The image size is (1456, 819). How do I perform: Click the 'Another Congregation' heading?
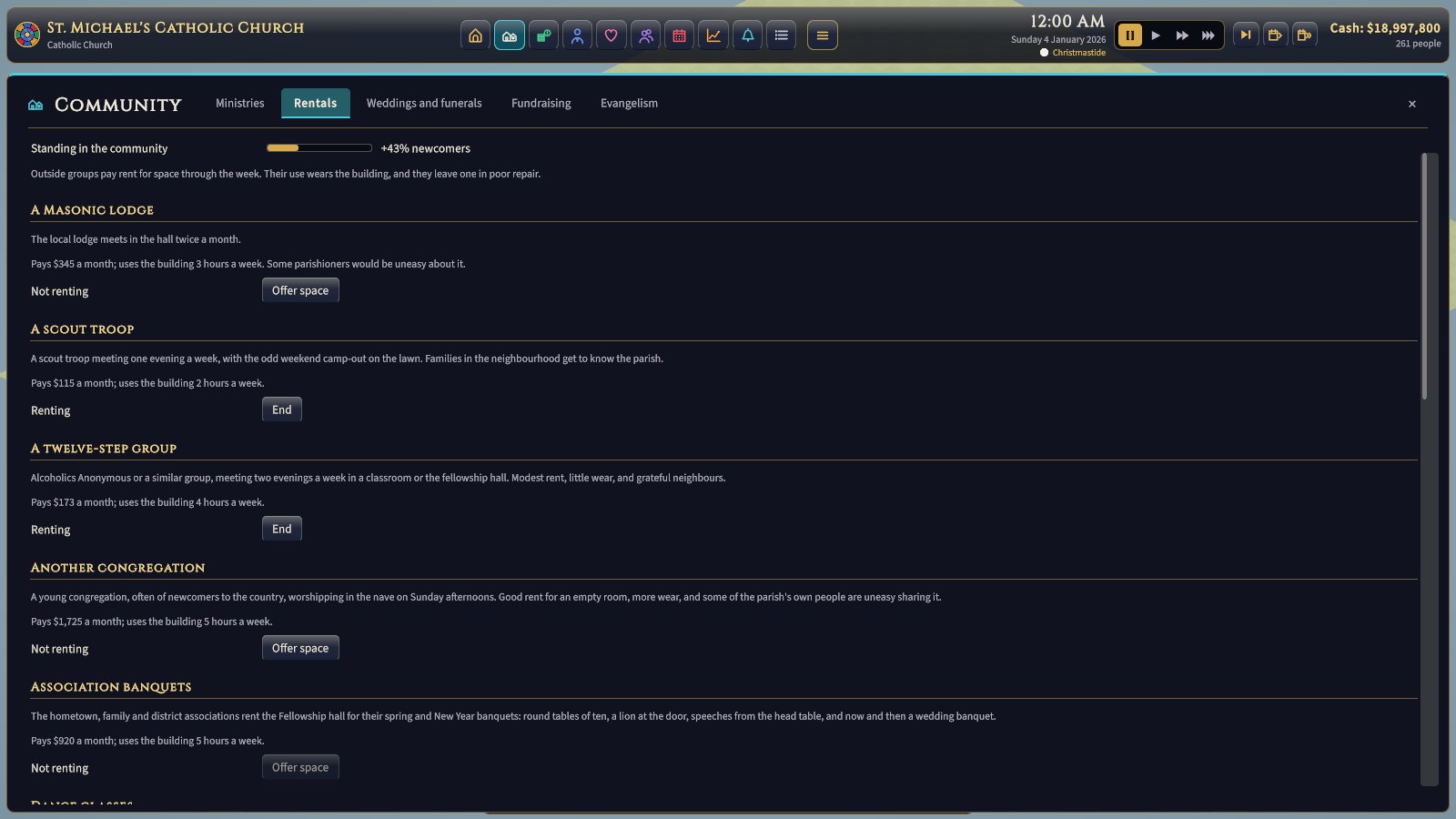pyautogui.click(x=118, y=568)
